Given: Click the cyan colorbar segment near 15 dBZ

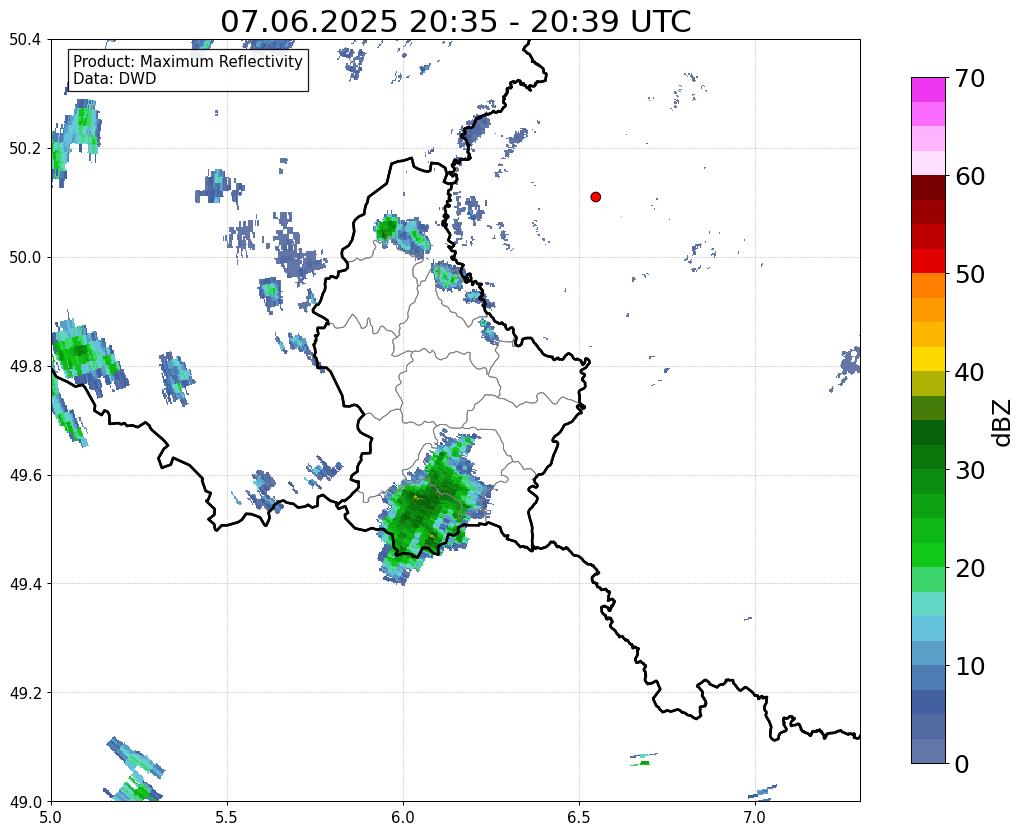Looking at the screenshot, I should tap(928, 604).
